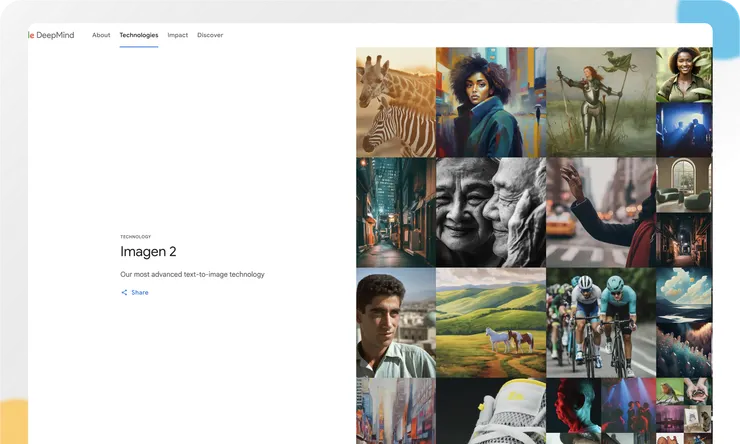Image resolution: width=740 pixels, height=444 pixels.
Task: Open the green sofa interior image
Action: click(x=684, y=185)
